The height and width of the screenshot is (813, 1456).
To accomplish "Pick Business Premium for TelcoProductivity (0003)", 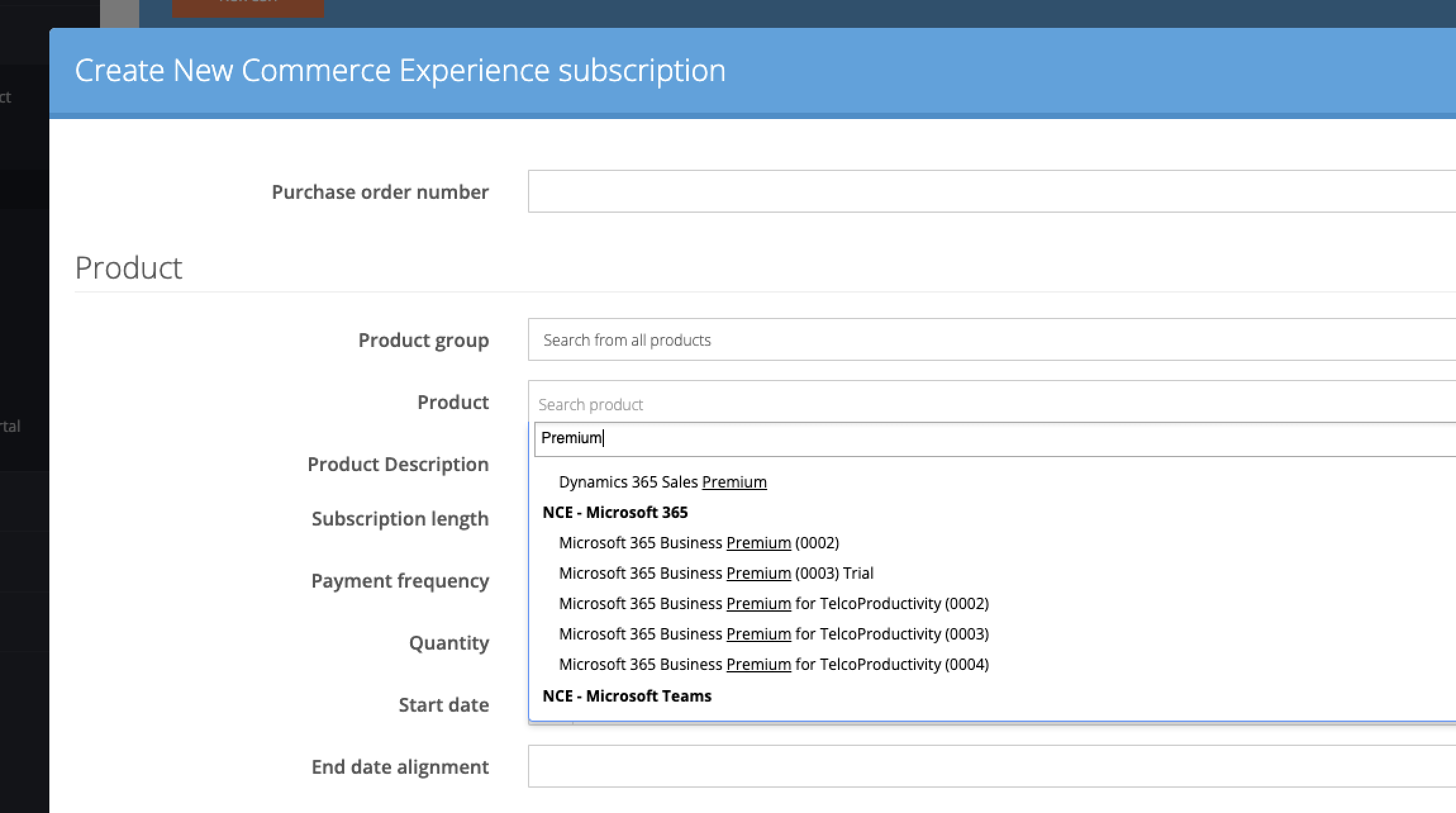I will [774, 634].
